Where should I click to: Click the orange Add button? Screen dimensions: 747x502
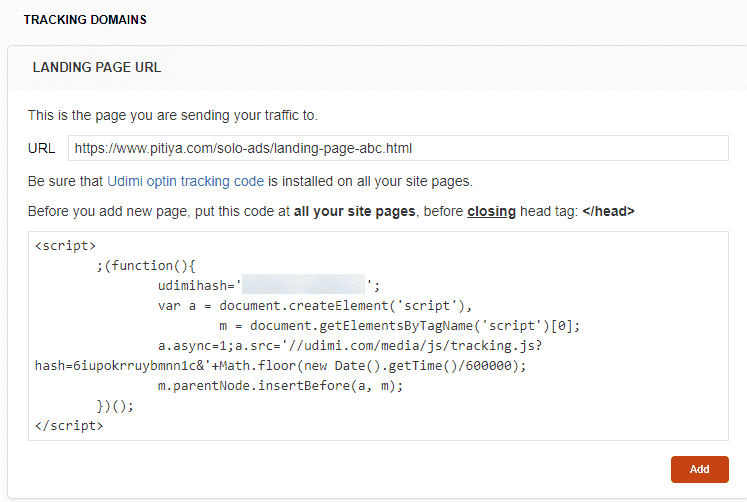tap(699, 469)
